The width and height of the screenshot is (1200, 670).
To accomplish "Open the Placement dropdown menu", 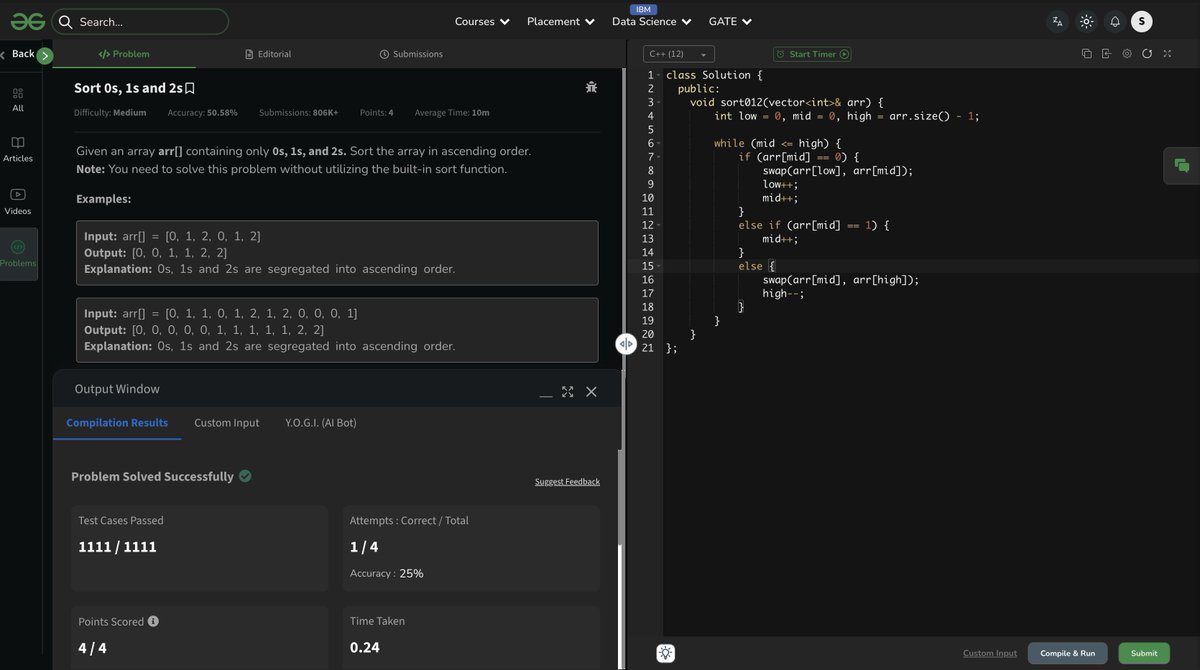I will click(x=561, y=21).
